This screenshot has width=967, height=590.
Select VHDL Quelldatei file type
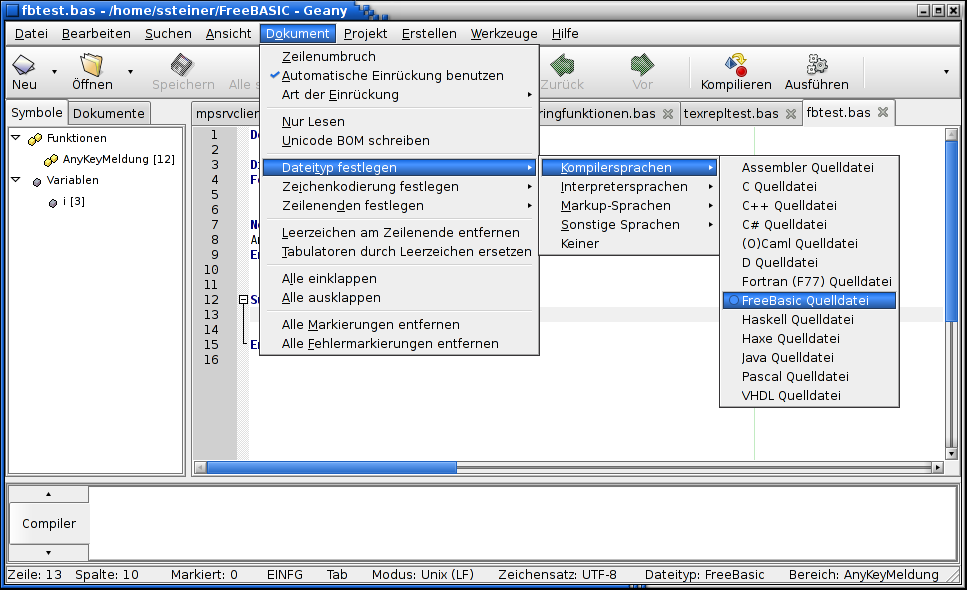tap(809, 396)
